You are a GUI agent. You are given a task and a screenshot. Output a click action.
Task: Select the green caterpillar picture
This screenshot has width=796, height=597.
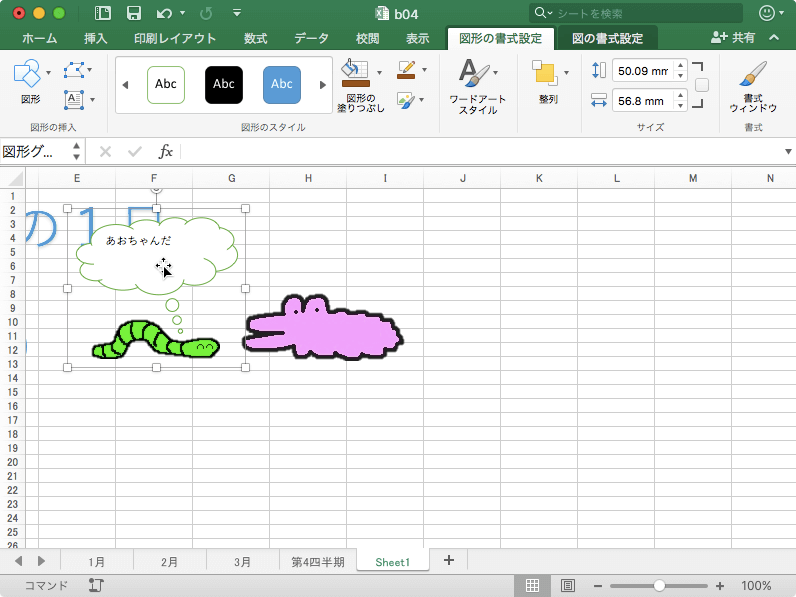(x=156, y=340)
